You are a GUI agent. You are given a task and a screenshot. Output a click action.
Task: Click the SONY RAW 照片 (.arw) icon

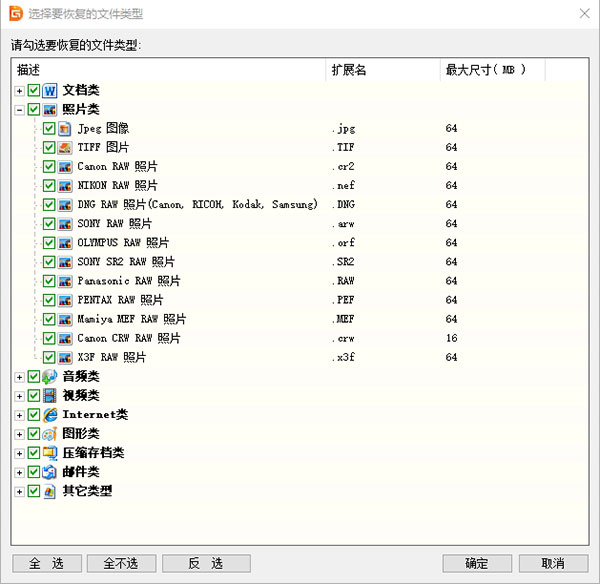click(65, 224)
